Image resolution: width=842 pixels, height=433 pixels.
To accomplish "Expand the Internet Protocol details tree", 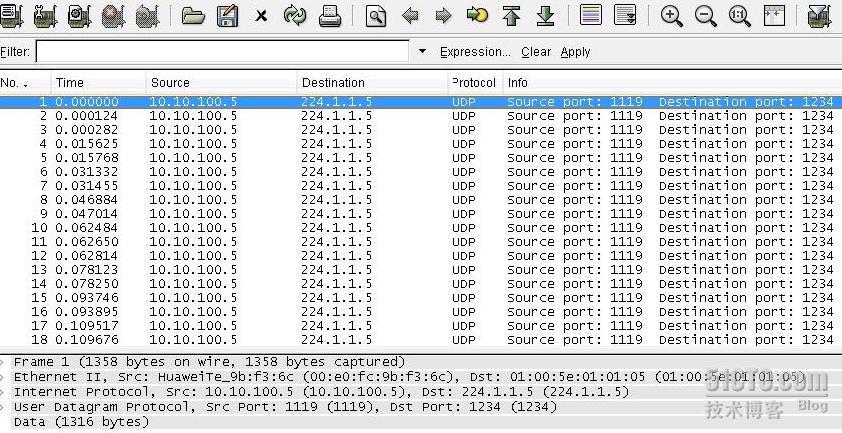I will click(3, 392).
